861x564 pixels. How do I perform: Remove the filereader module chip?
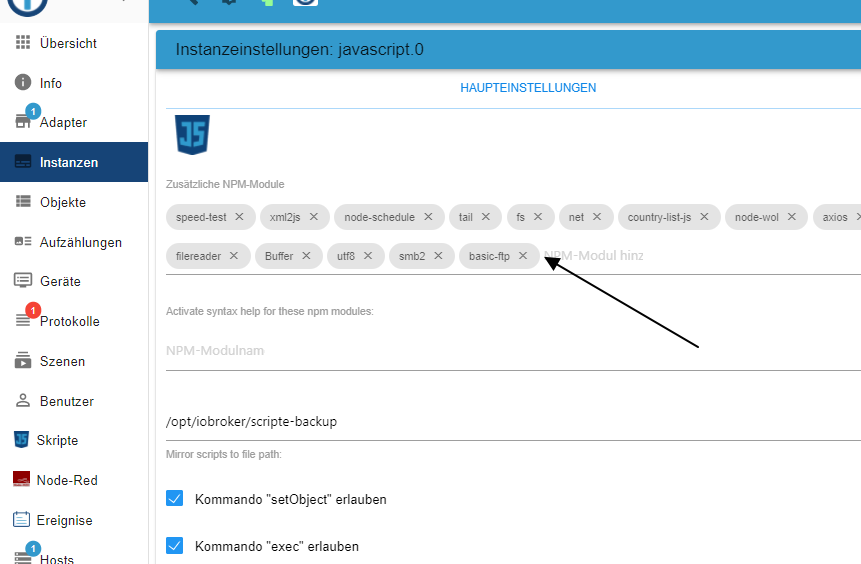coord(234,256)
